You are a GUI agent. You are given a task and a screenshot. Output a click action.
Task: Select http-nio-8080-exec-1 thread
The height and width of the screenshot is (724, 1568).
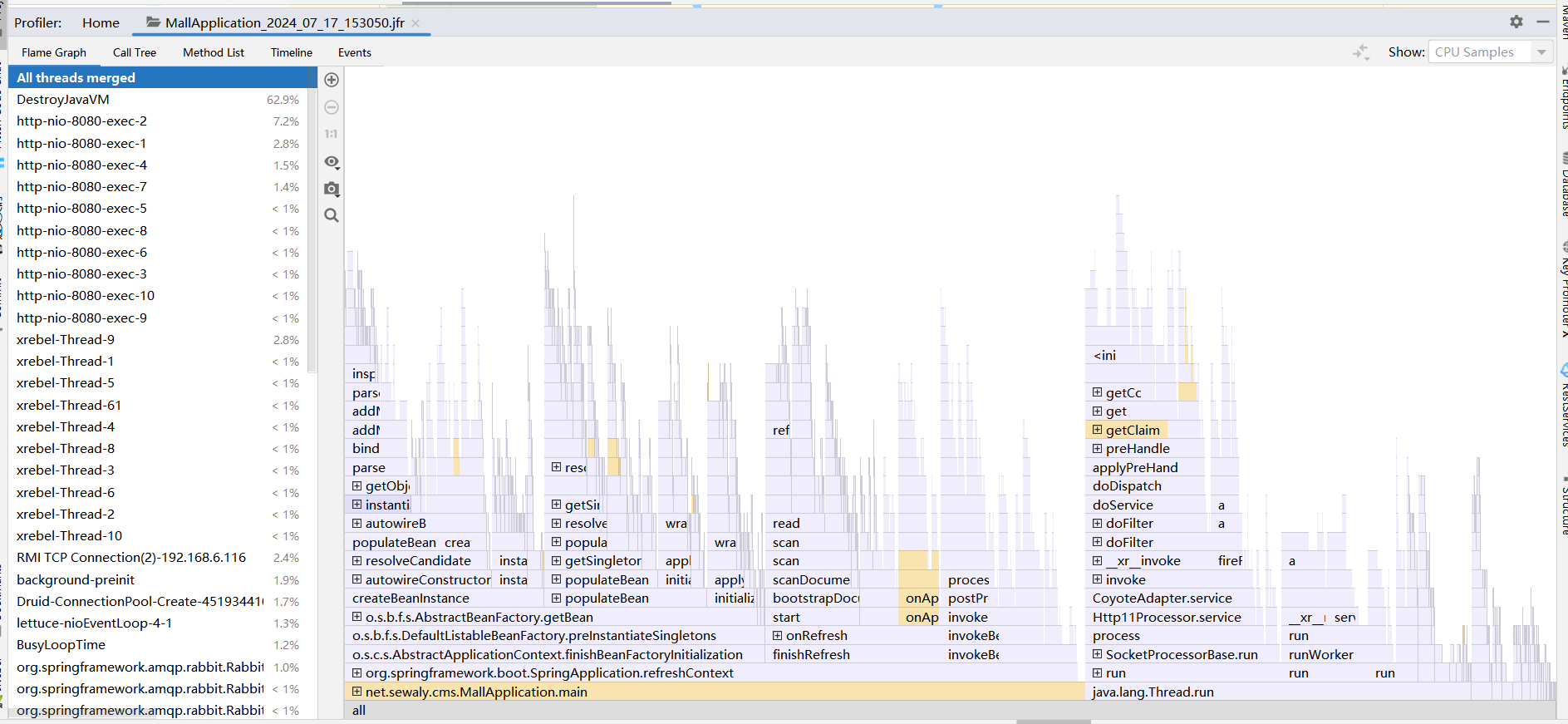pos(158,143)
